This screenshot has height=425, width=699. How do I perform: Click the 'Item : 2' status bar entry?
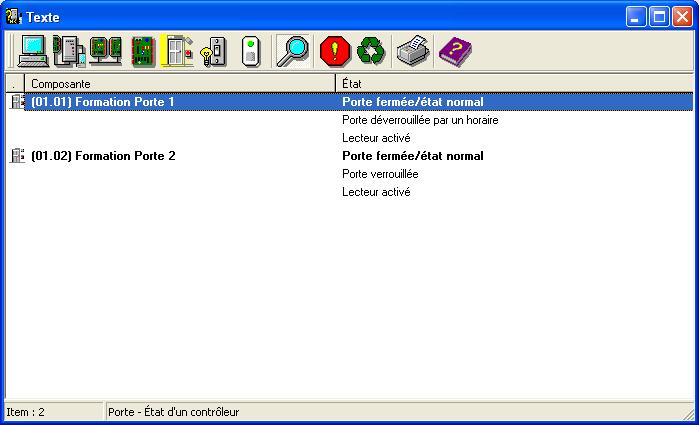(53, 412)
